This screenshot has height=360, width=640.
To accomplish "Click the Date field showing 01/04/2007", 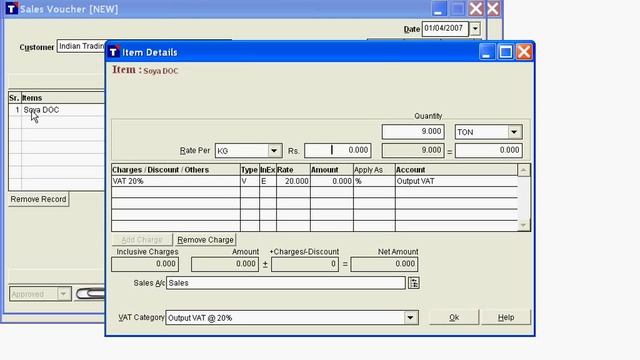I will (445, 29).
